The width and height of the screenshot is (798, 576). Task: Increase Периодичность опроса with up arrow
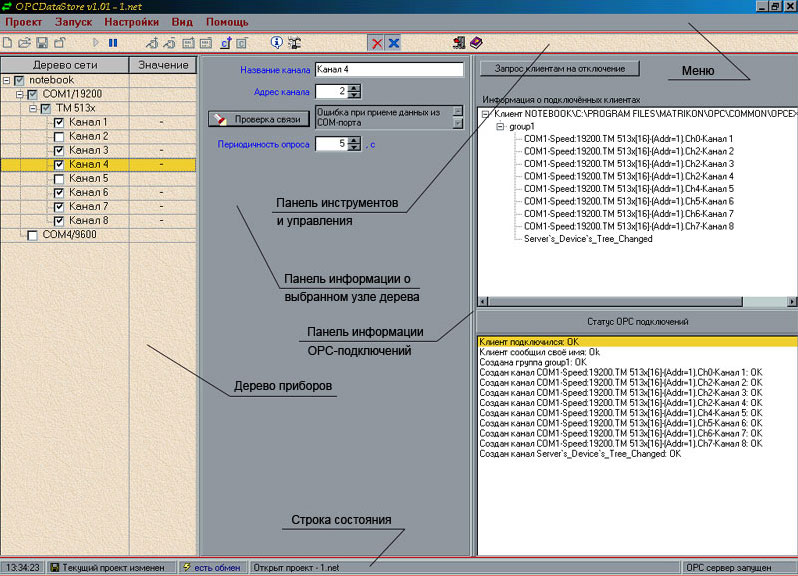pos(354,140)
